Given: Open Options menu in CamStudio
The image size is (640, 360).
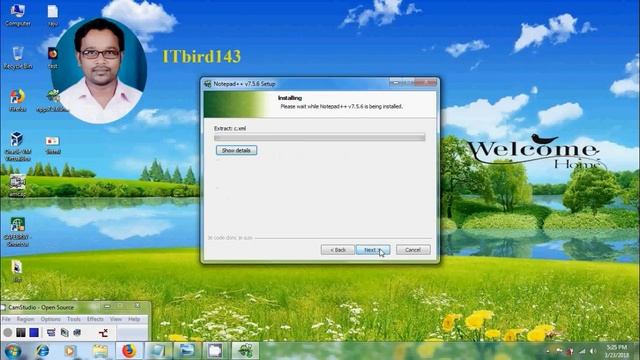Looking at the screenshot, I should [x=51, y=319].
